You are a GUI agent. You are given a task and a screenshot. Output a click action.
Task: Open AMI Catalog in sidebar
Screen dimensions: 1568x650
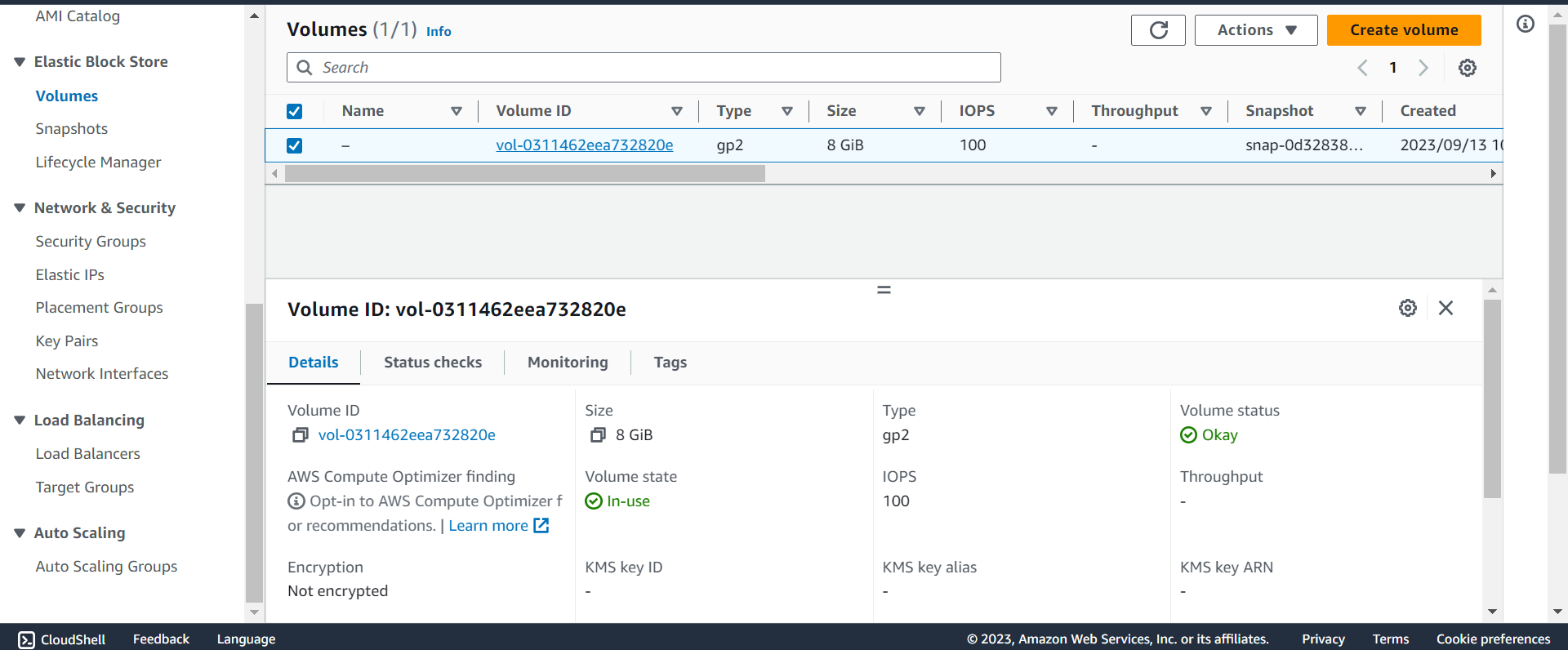pos(78,16)
